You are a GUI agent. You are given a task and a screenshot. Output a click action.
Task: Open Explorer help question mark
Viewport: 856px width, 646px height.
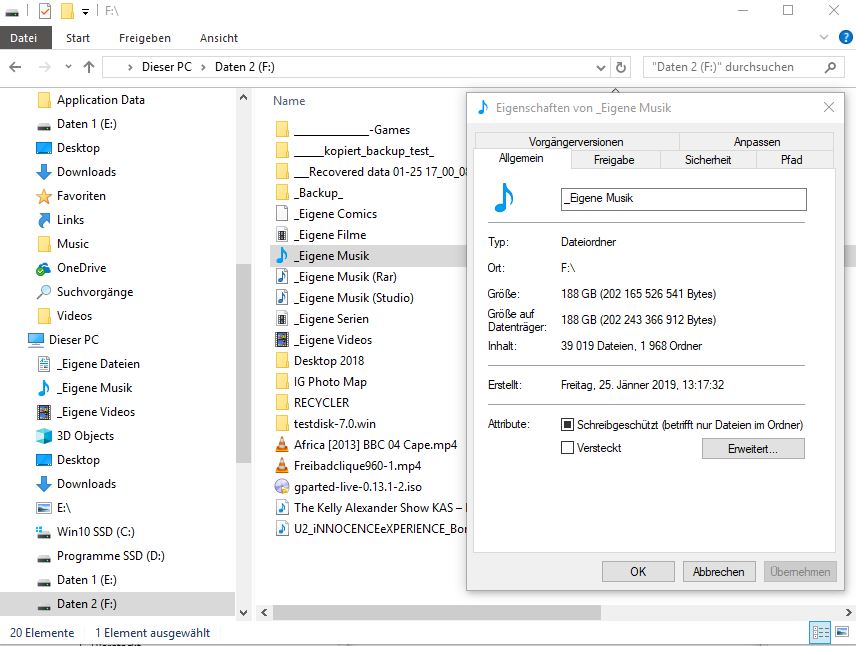(846, 37)
